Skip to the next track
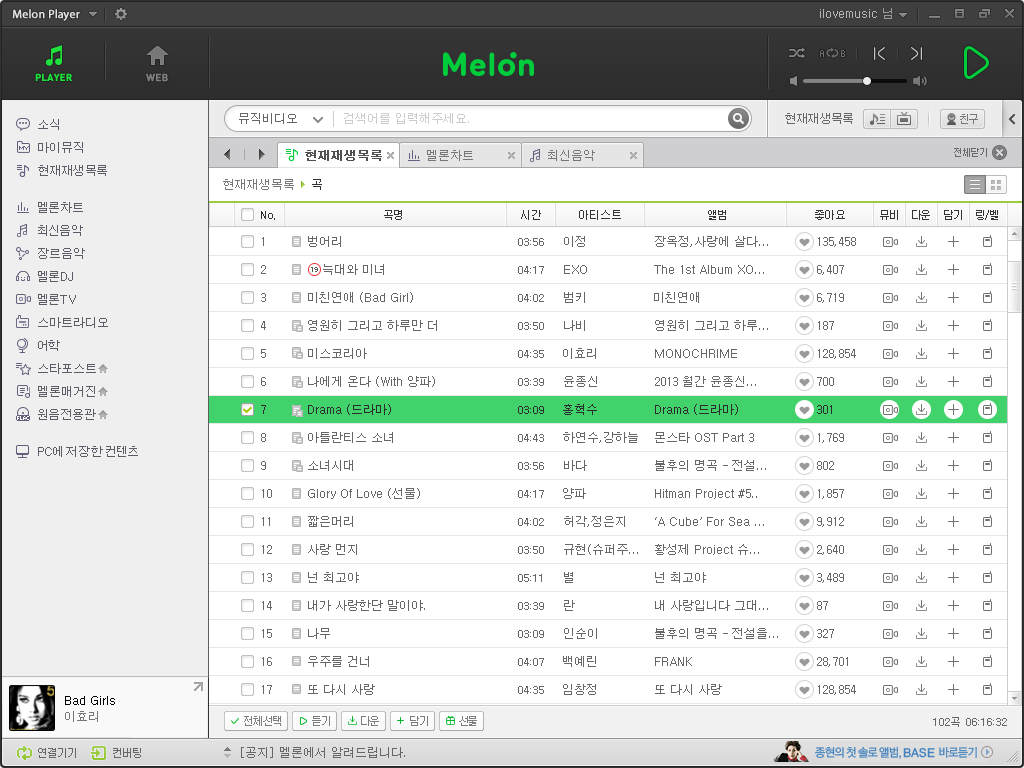This screenshot has height=768, width=1024. coord(916,53)
